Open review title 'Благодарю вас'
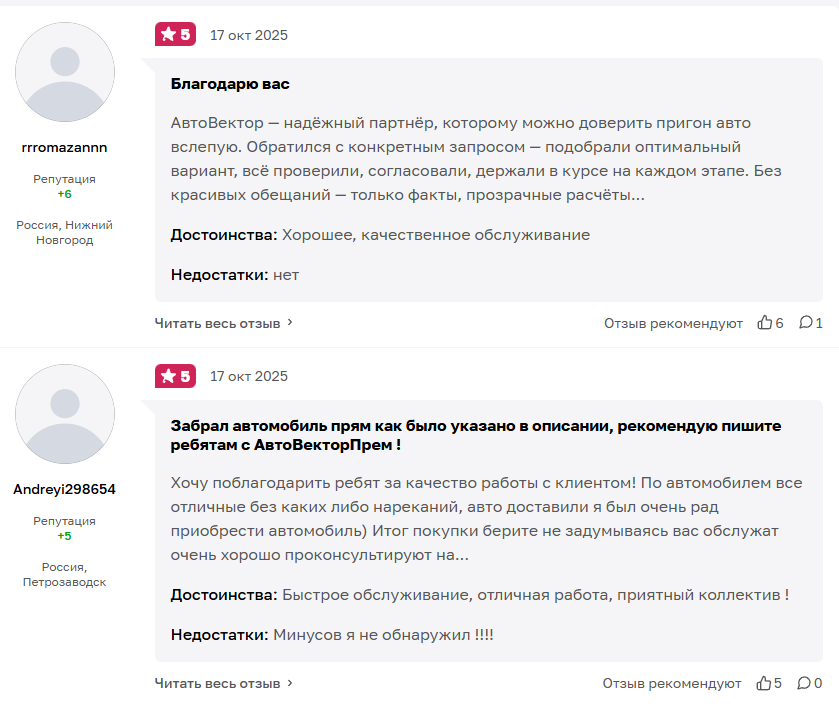 [x=230, y=84]
